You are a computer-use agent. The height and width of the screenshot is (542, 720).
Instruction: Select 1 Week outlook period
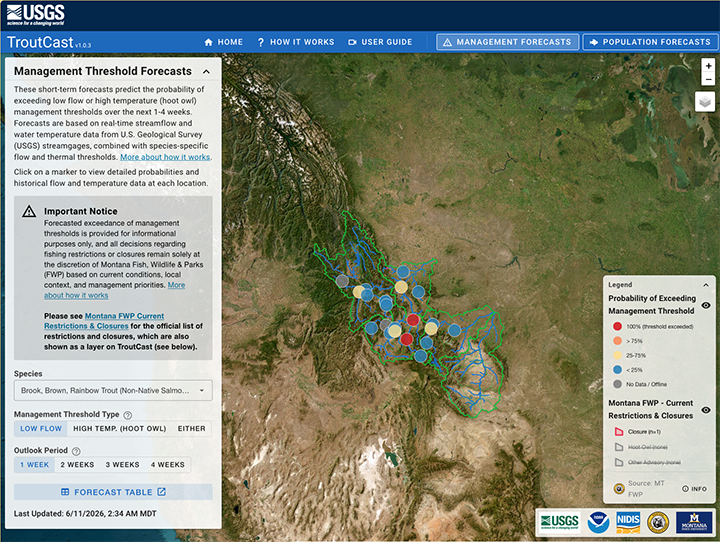pos(34,465)
